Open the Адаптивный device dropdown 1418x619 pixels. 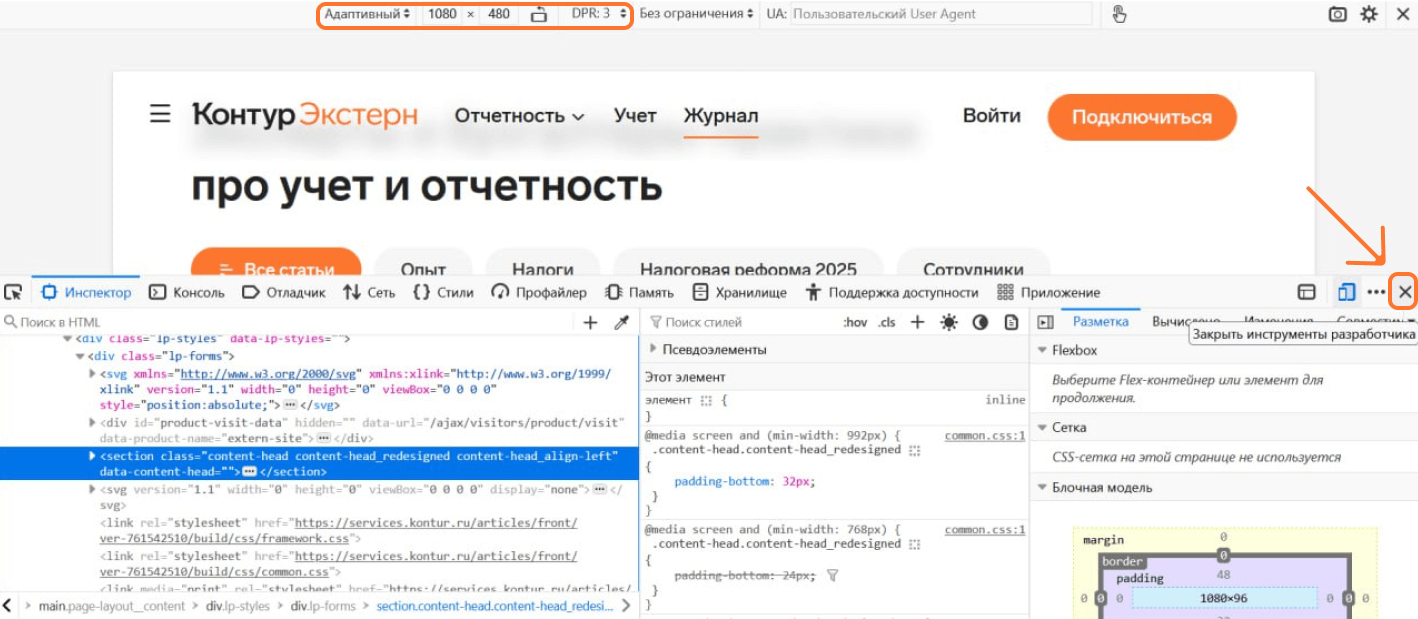368,14
